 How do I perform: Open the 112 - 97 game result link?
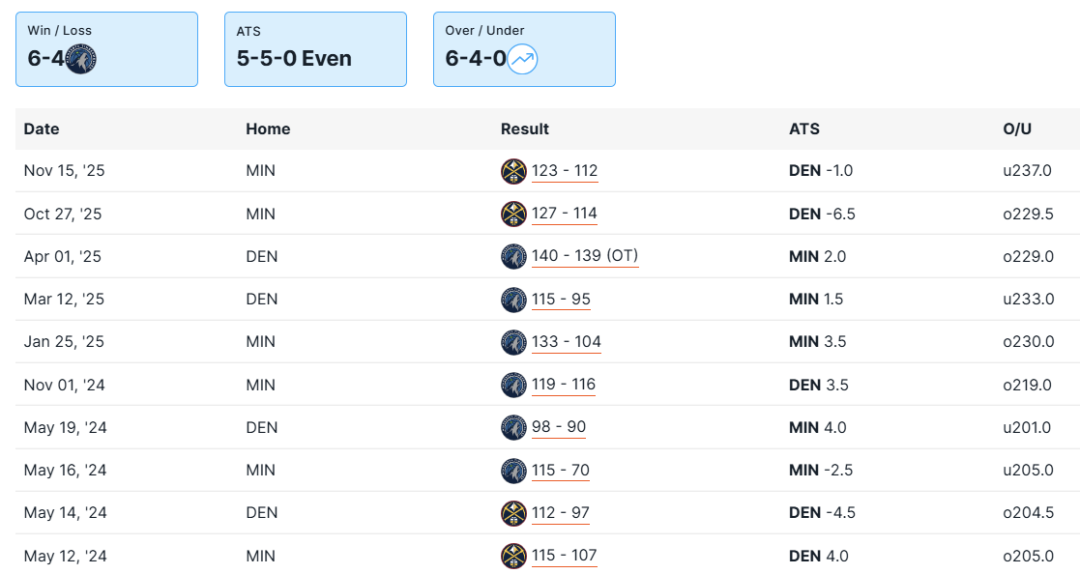tap(560, 513)
